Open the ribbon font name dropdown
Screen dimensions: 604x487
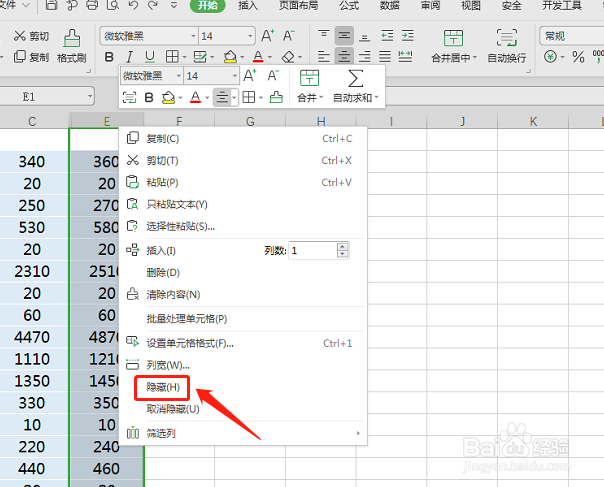(193, 36)
